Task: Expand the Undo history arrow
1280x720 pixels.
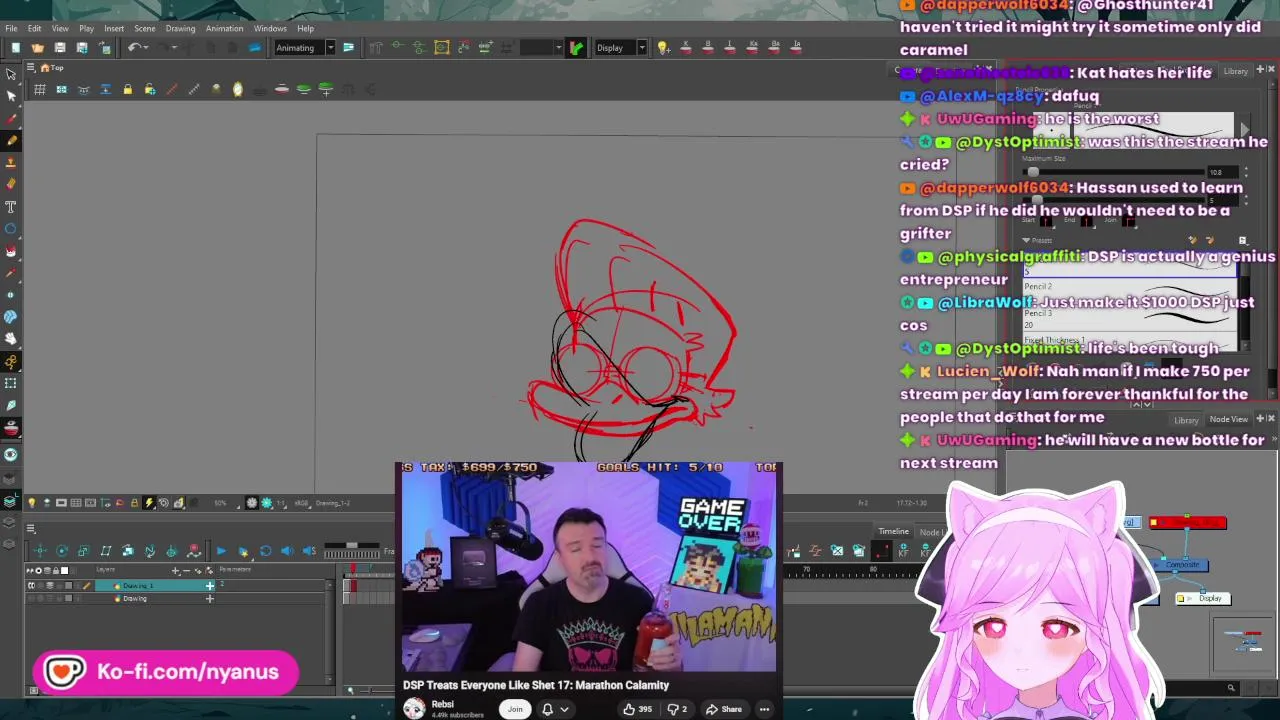Action: coord(147,48)
